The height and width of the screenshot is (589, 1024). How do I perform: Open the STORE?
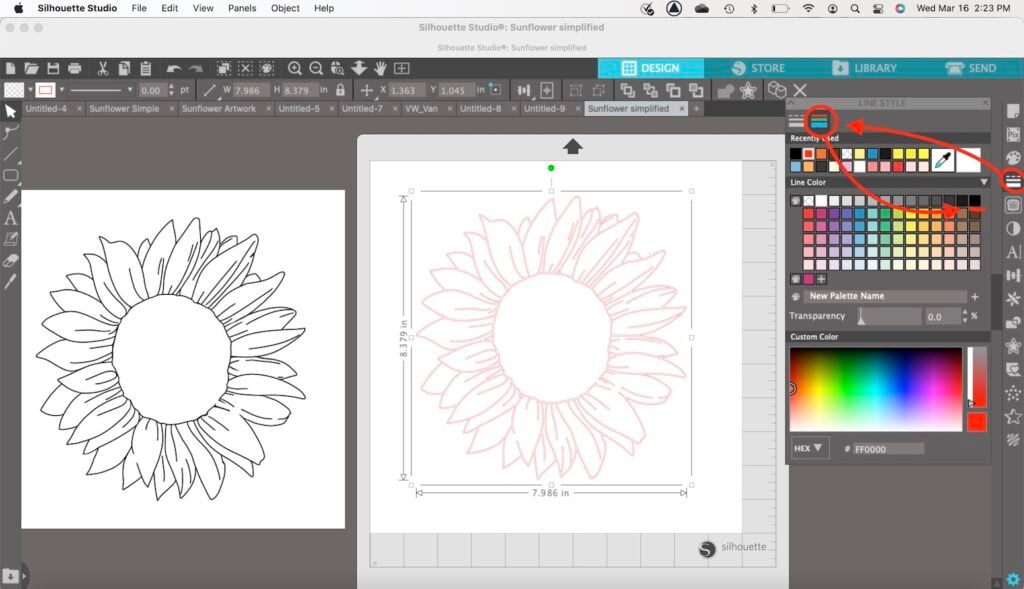[x=758, y=68]
